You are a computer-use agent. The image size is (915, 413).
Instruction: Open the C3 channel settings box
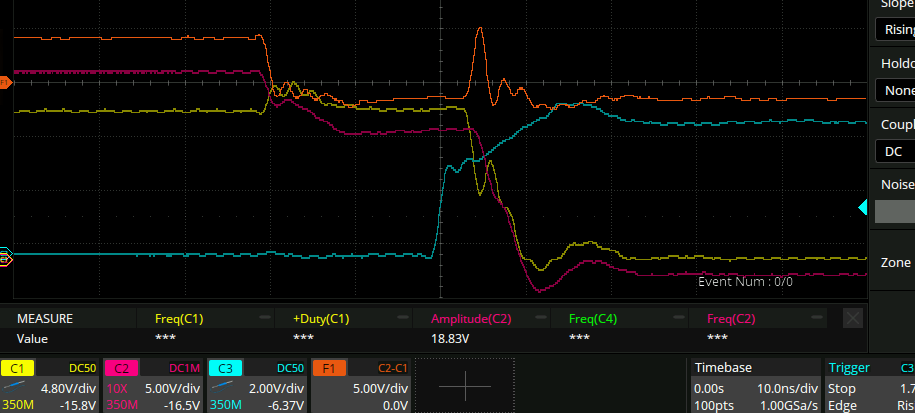257,385
